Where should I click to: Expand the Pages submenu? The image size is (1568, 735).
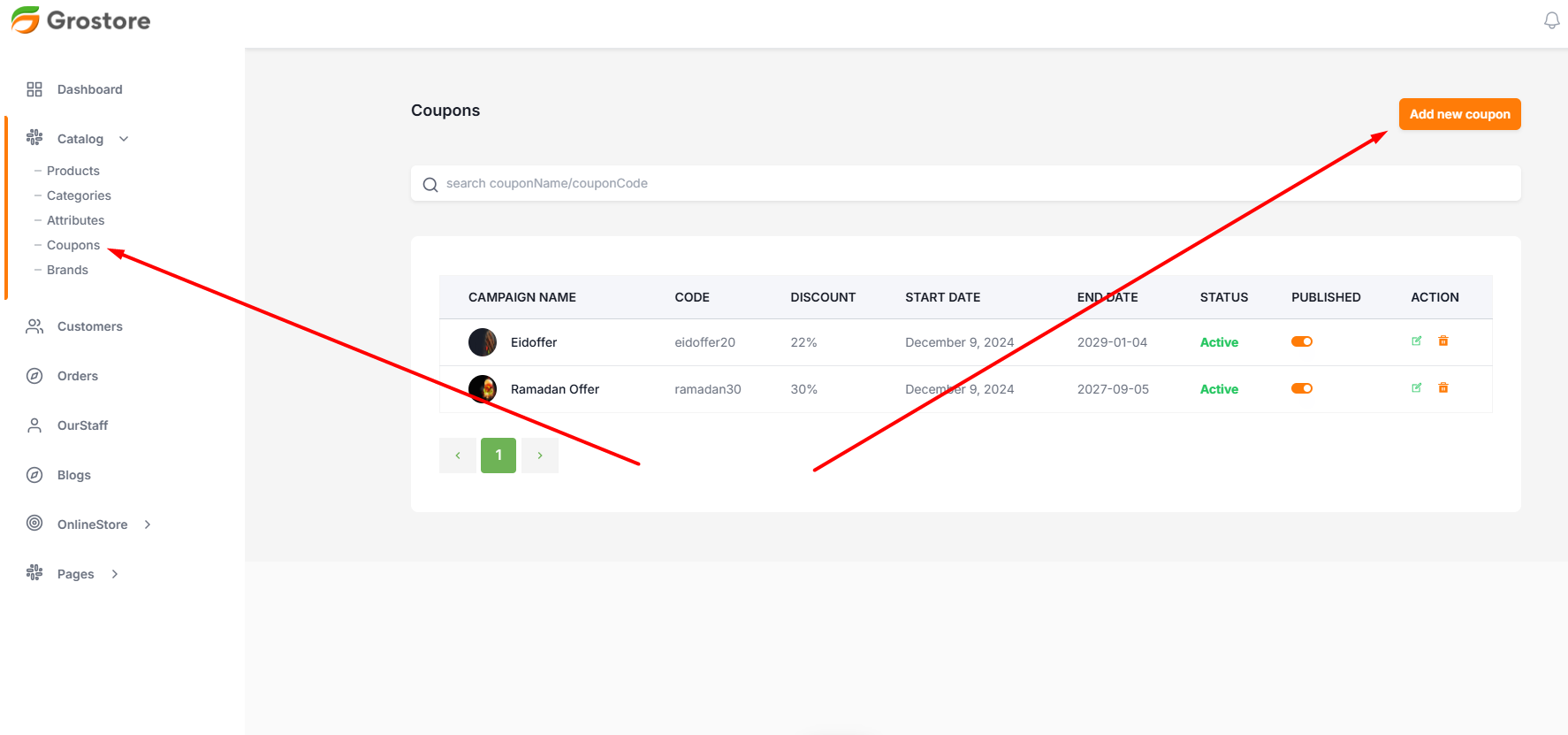(115, 574)
